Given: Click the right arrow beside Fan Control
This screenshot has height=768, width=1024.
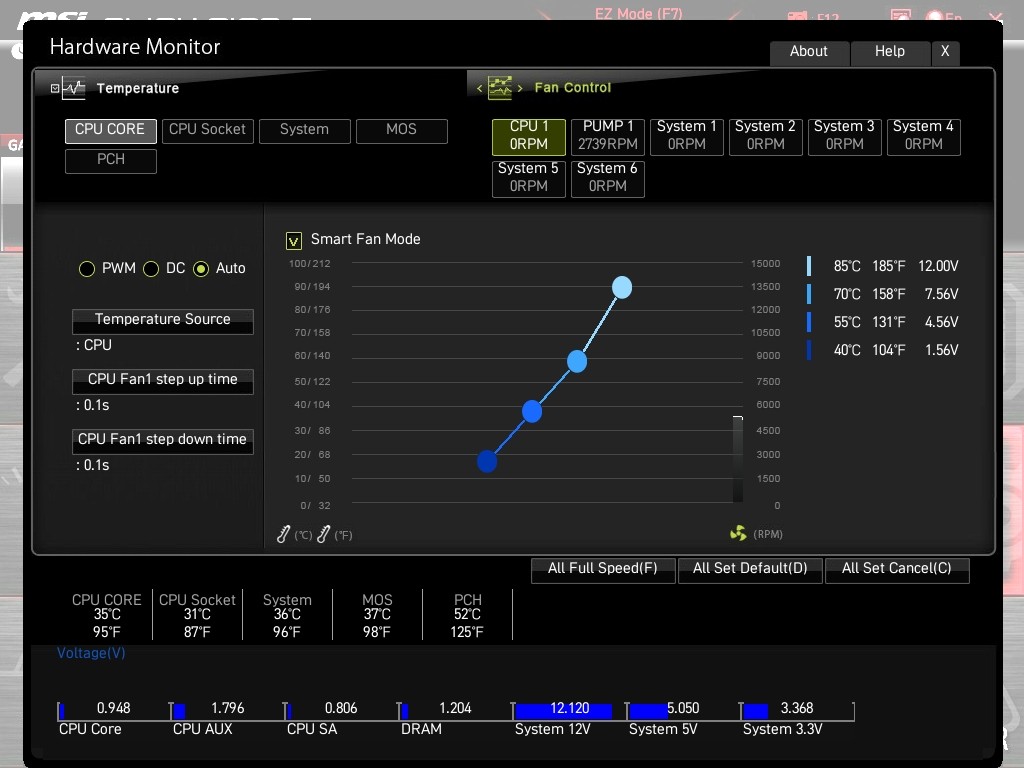Looking at the screenshot, I should tap(520, 88).
